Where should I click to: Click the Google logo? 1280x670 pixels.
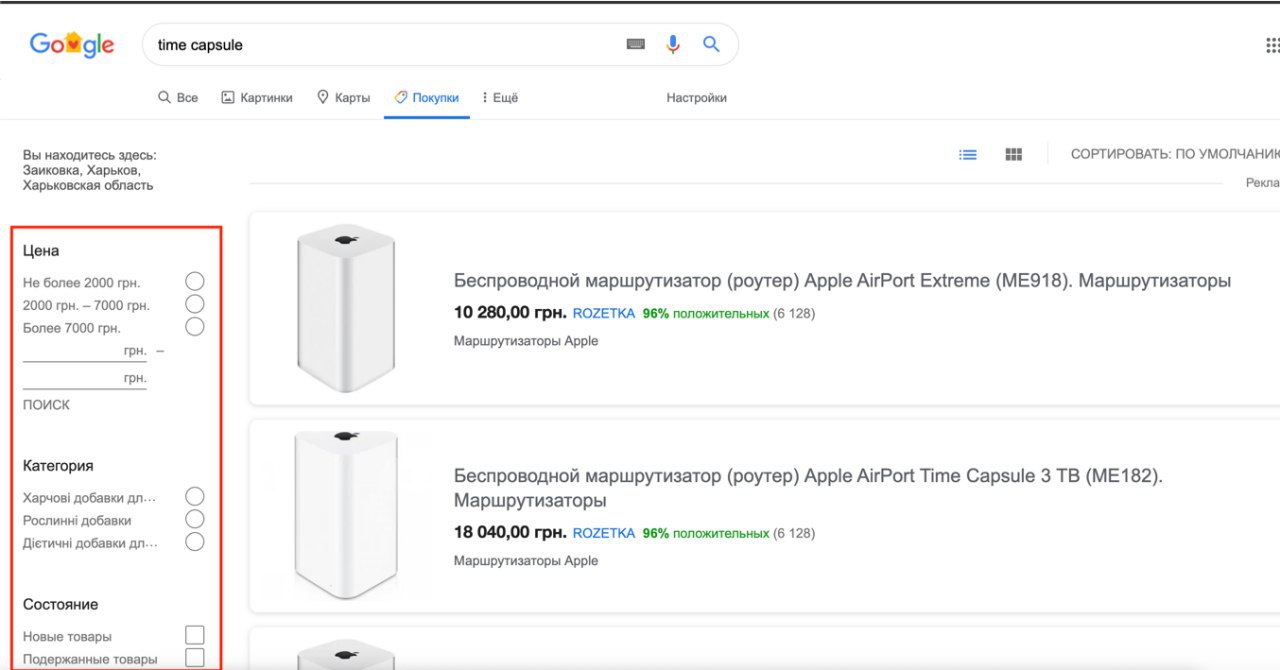72,44
